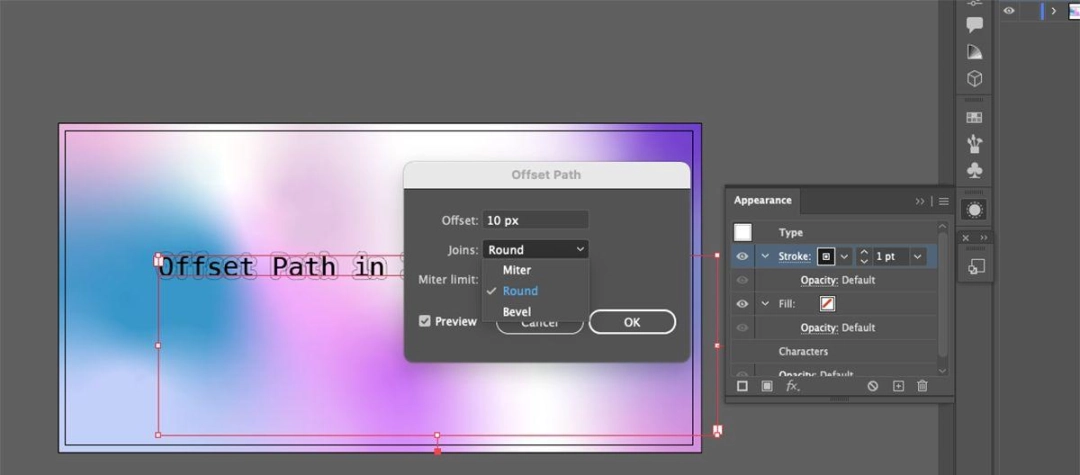1080x475 pixels.
Task: Open Stroke Opacity link
Action: tap(819, 280)
